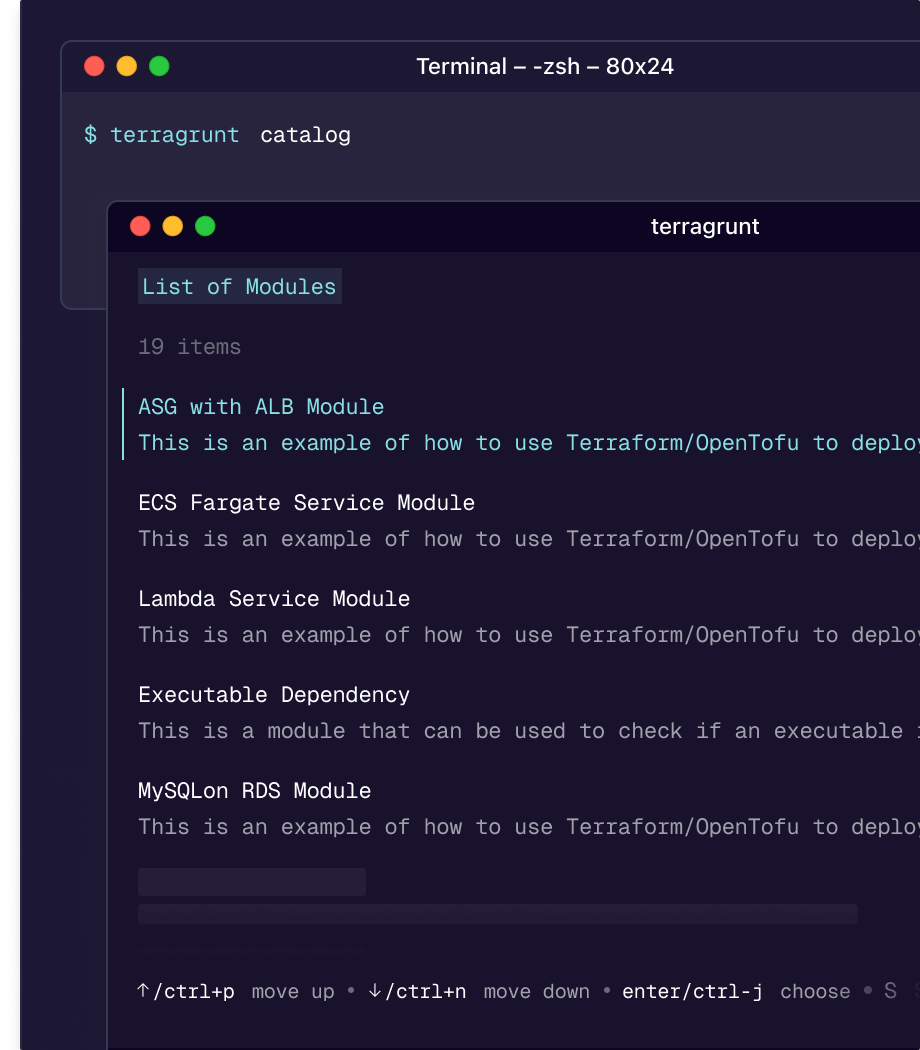Minimize the terragrunt window with yellow button
920x1050 pixels.
coord(173,226)
